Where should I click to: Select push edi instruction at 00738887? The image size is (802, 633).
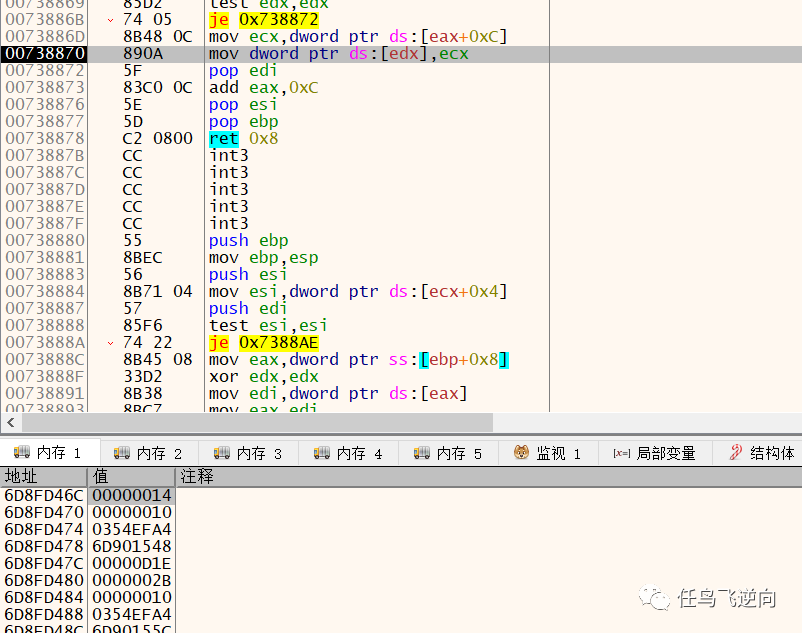pyautogui.click(x=249, y=308)
